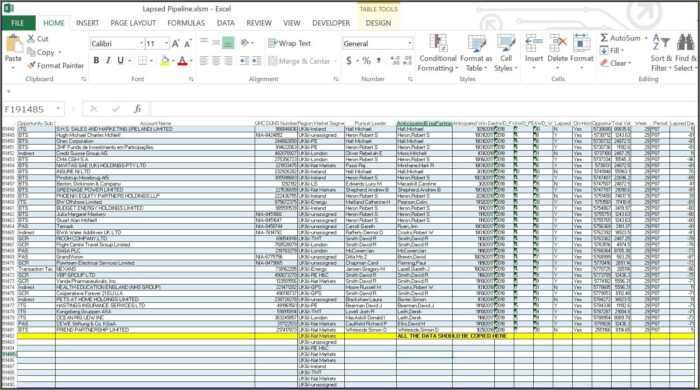Screen dimensions: 700x390
Task: Open the font size dropdown
Action: pyautogui.click(x=166, y=43)
